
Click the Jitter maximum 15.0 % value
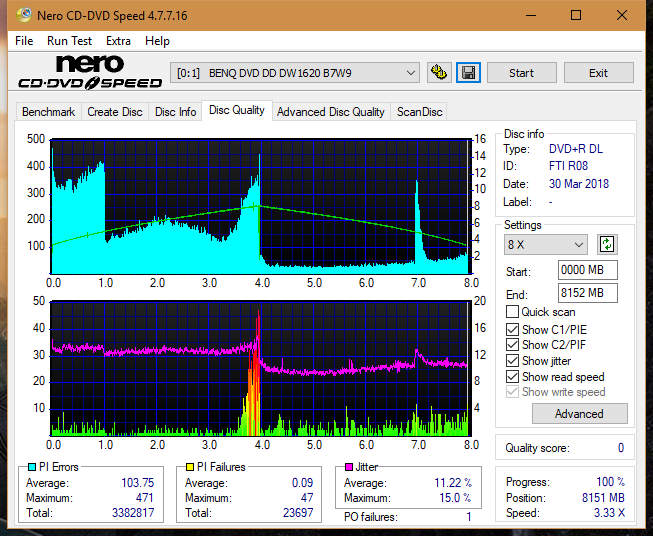[456, 498]
